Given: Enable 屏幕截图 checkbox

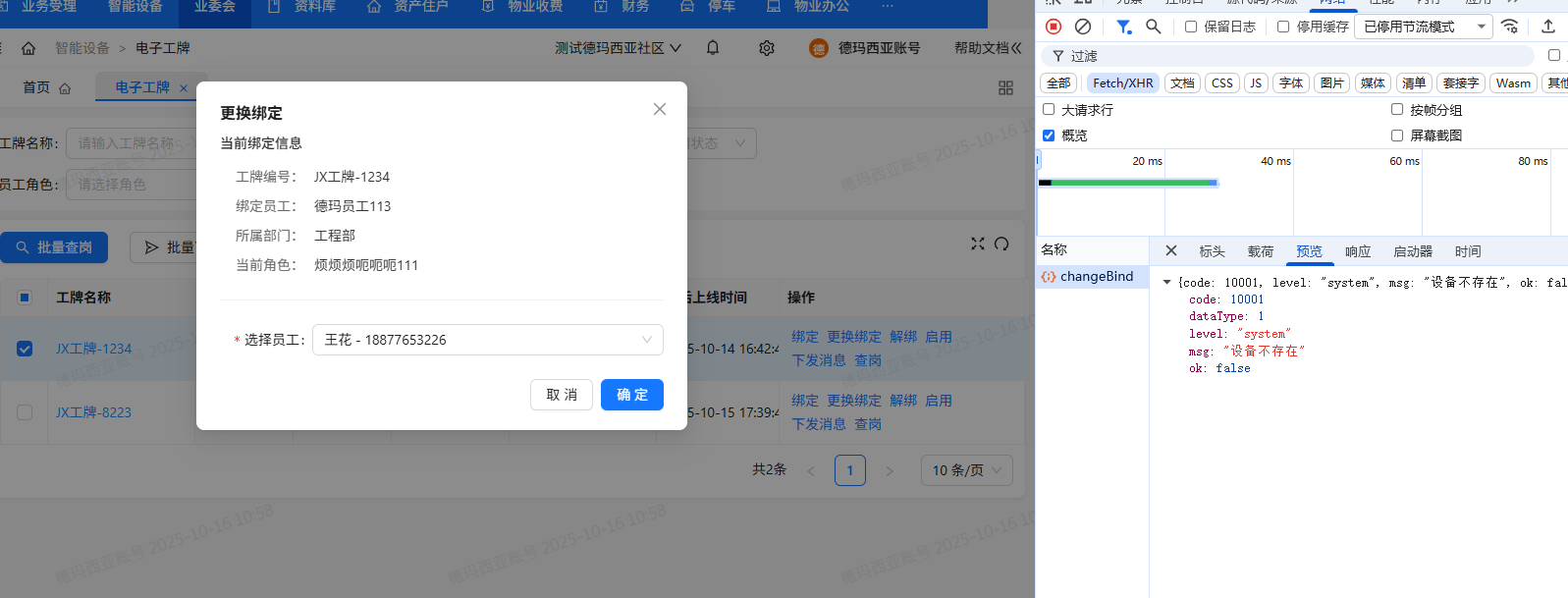Looking at the screenshot, I should coord(1397,136).
